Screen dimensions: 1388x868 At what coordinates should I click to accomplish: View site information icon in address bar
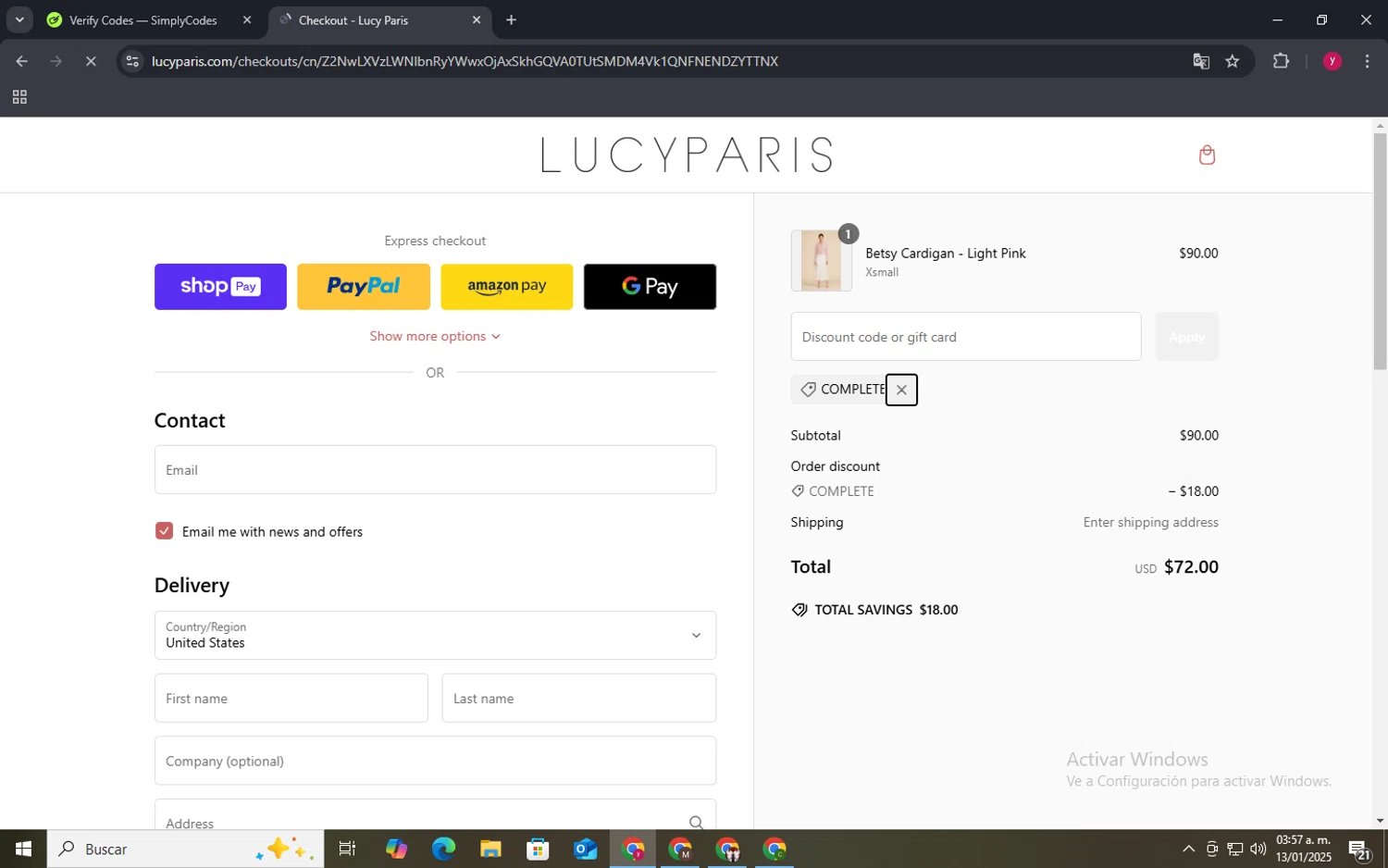tap(132, 61)
